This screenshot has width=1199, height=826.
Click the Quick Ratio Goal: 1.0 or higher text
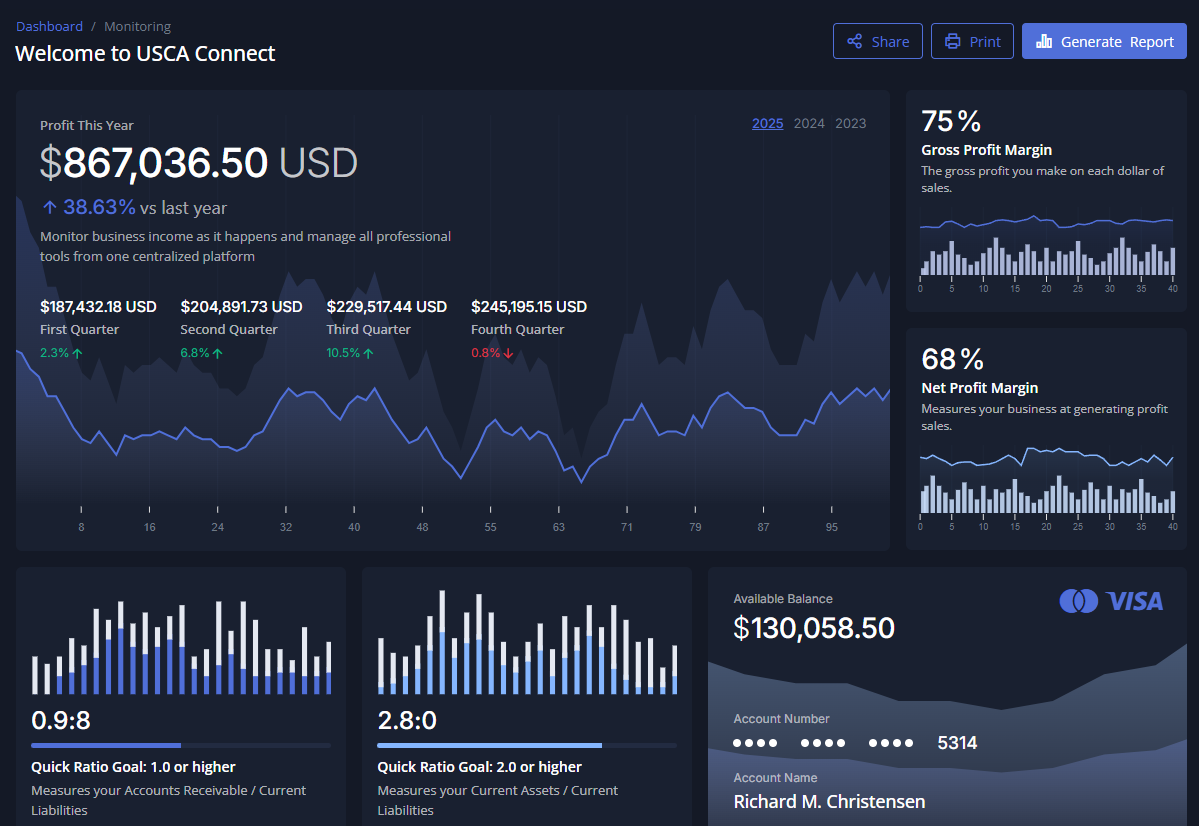[x=133, y=767]
